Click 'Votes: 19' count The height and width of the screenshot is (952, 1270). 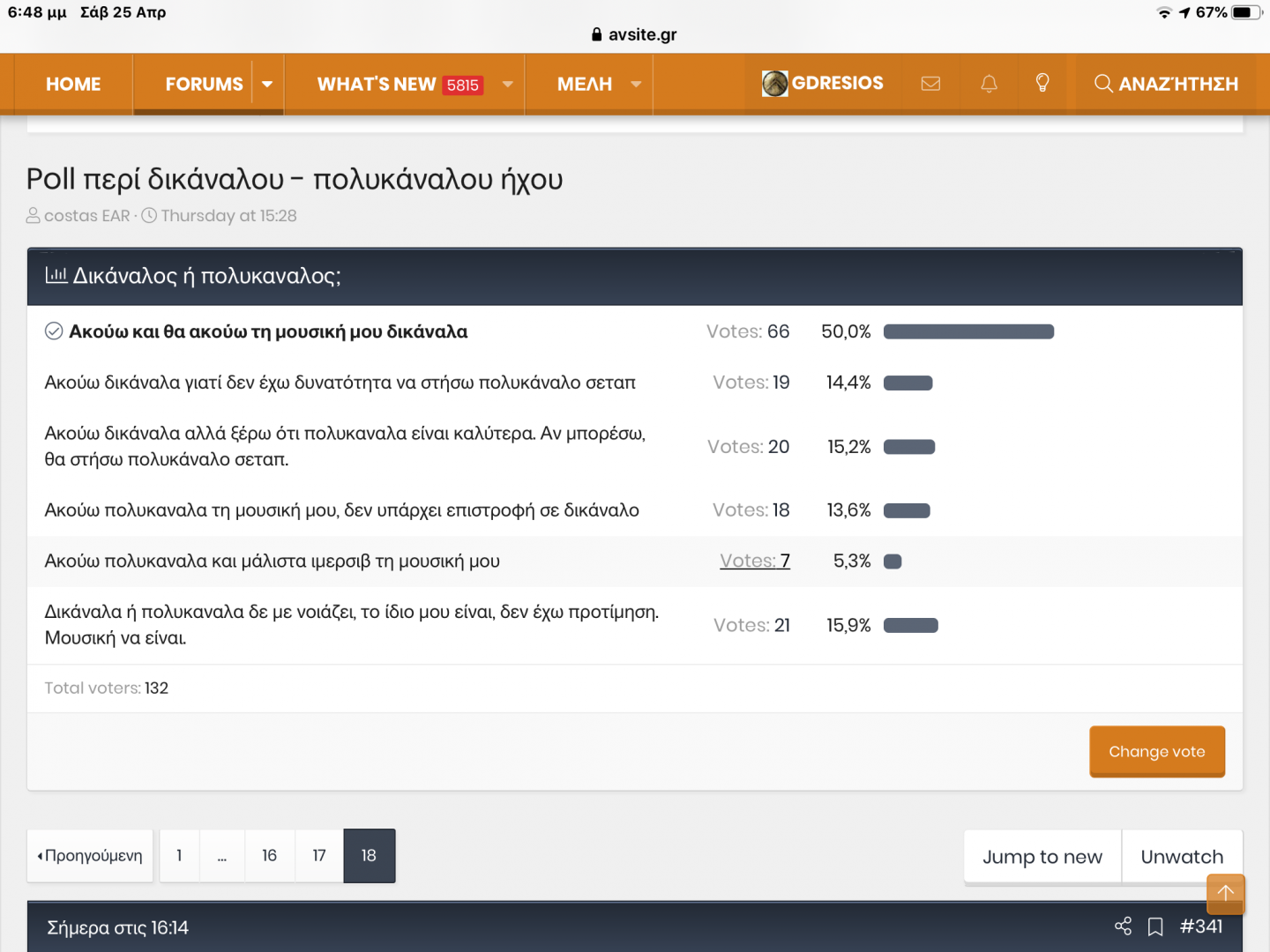(751, 383)
